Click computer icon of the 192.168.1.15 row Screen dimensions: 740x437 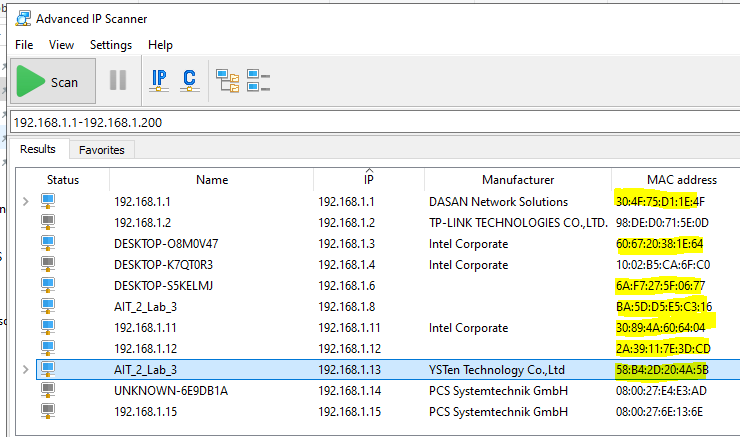pyautogui.click(x=48, y=412)
